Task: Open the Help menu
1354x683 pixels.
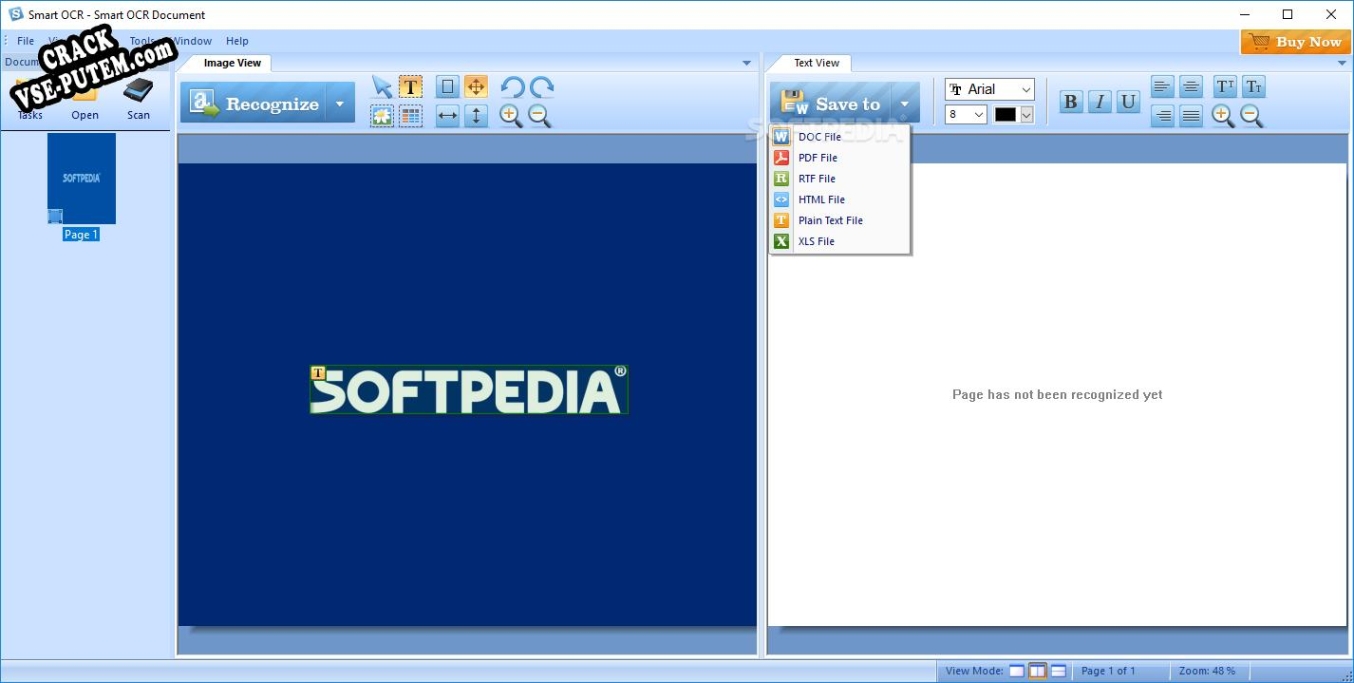Action: (x=237, y=41)
